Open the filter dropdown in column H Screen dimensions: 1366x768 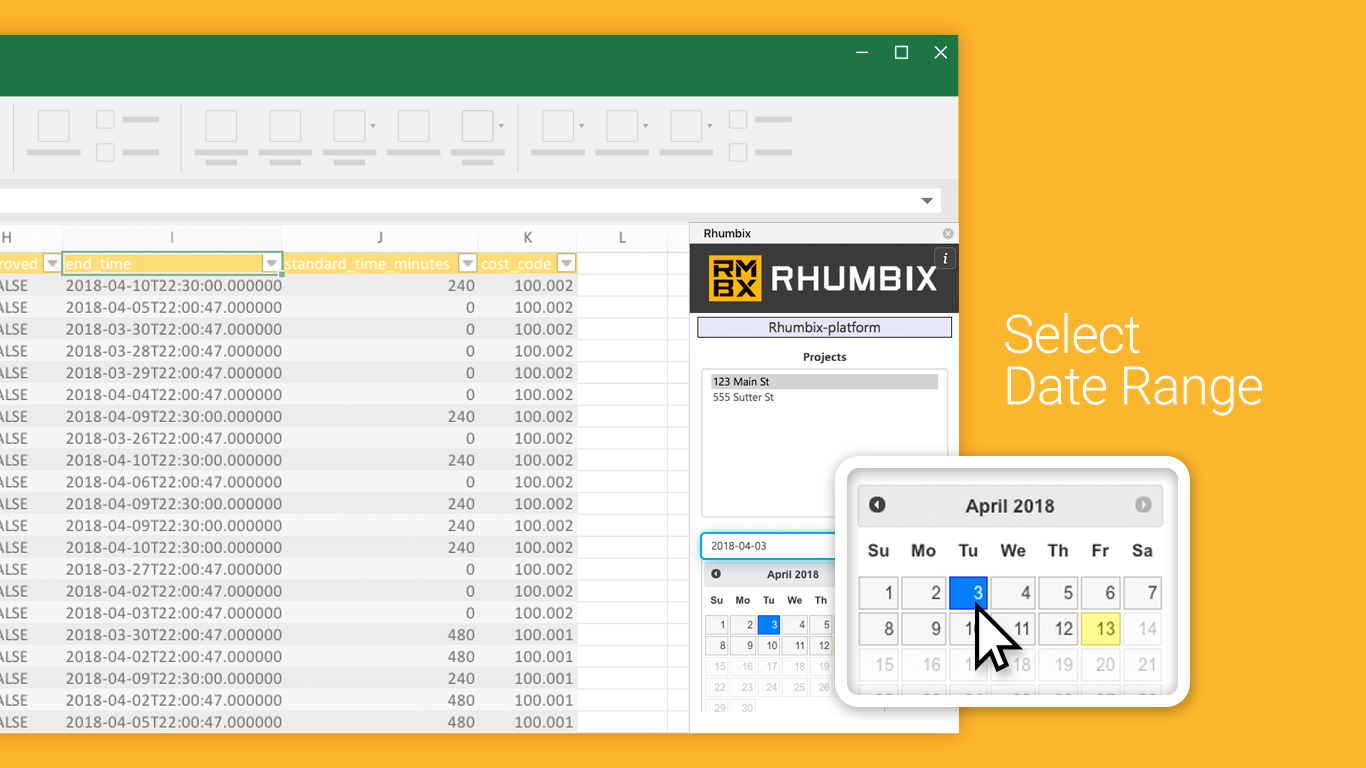[52, 264]
